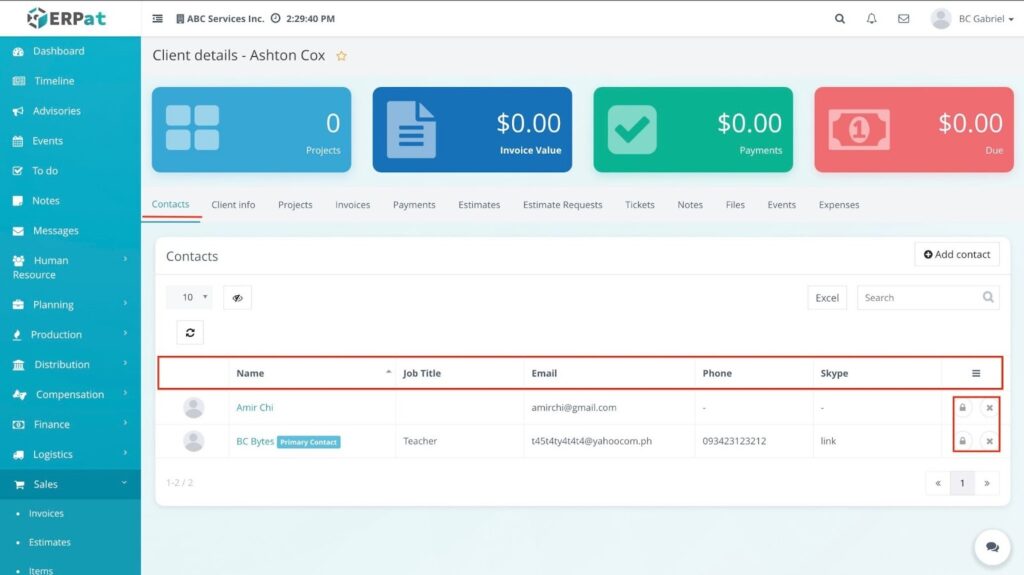Open the notifications bell icon

[872, 19]
